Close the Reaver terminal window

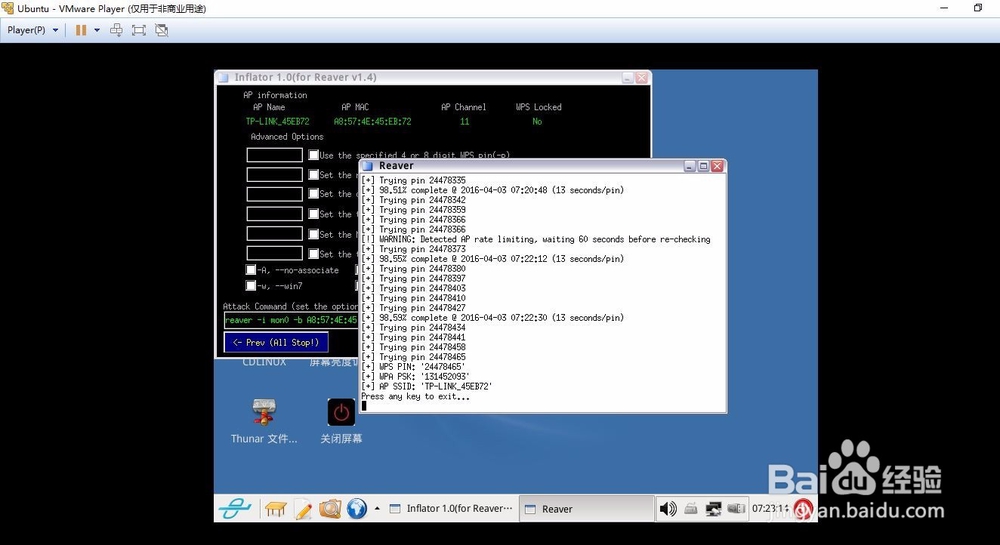pos(717,166)
